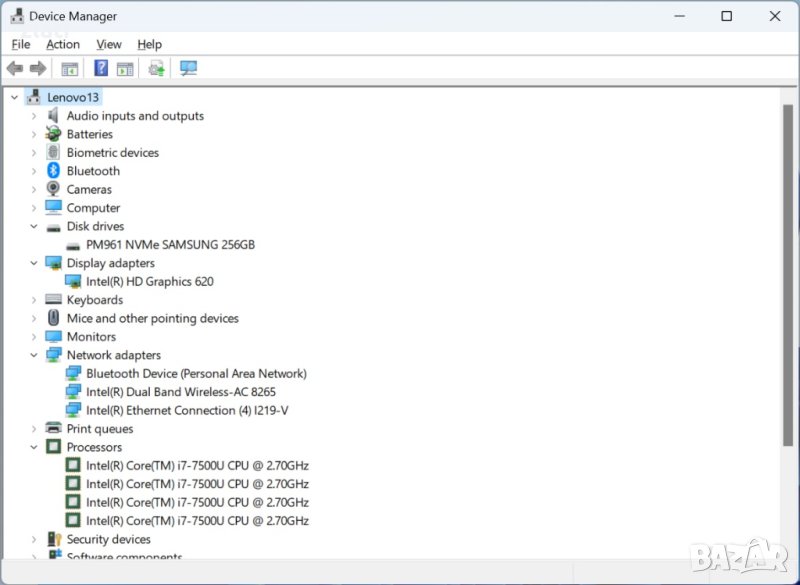Select the Cameras category icon
The image size is (800, 585).
pyautogui.click(x=54, y=189)
